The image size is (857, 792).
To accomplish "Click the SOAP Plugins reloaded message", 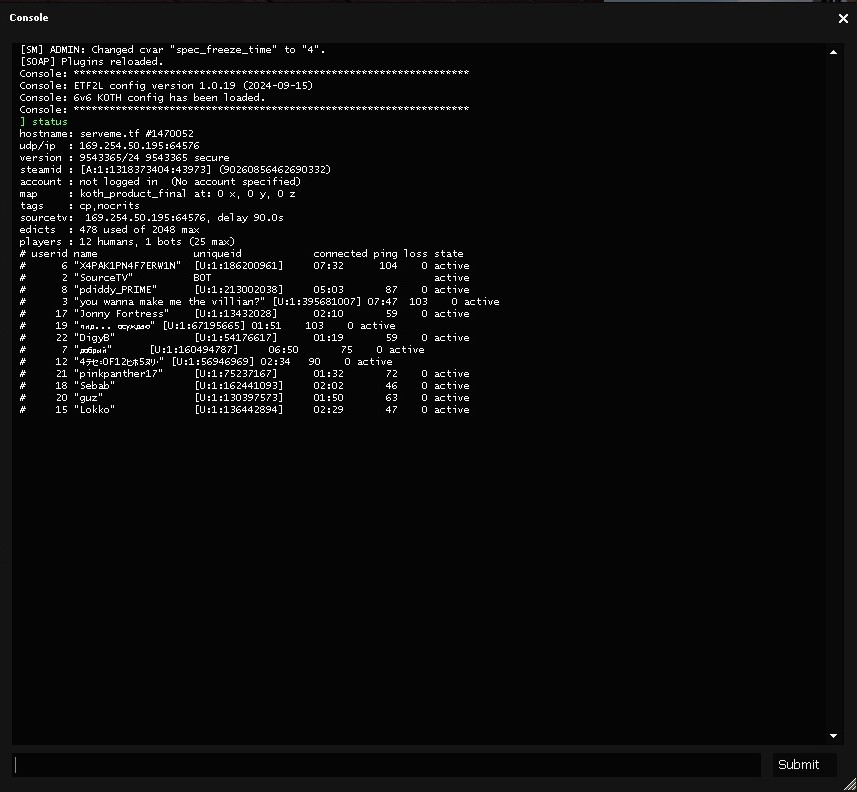I will coord(91,62).
